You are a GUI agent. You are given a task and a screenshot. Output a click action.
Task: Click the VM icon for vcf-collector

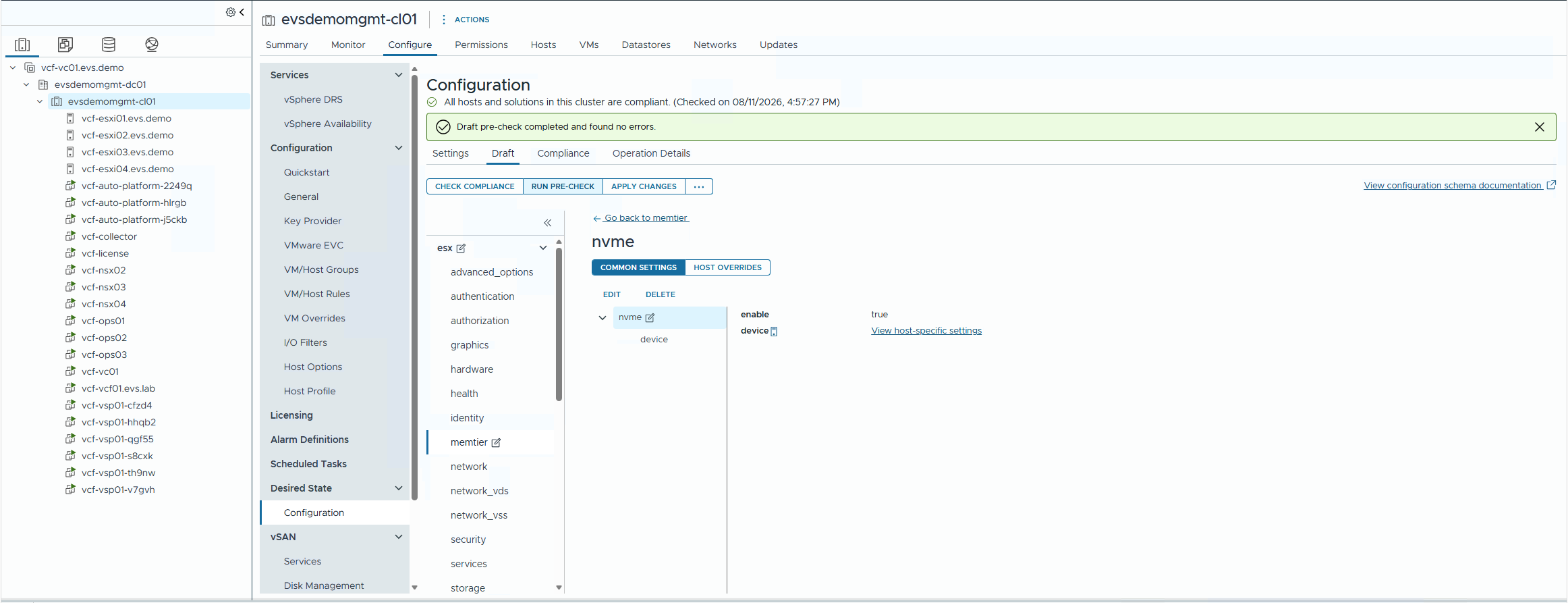[x=70, y=236]
